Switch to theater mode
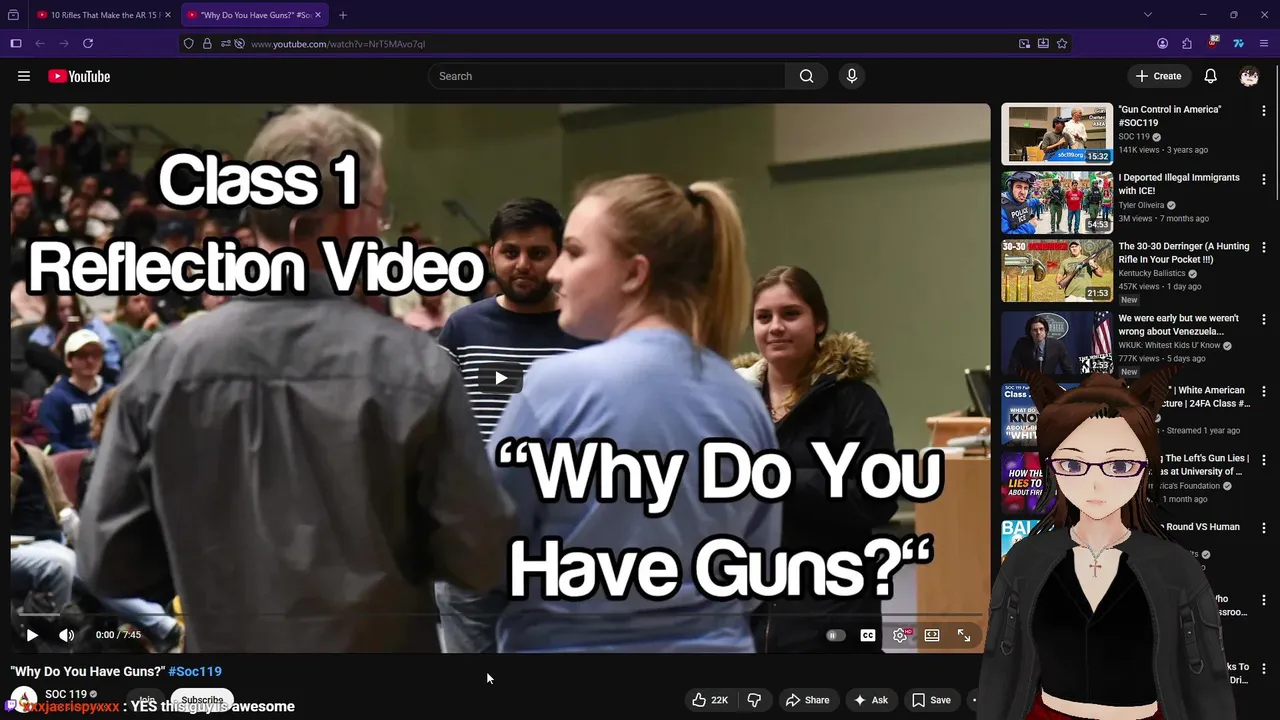The image size is (1280, 720). [x=932, y=635]
